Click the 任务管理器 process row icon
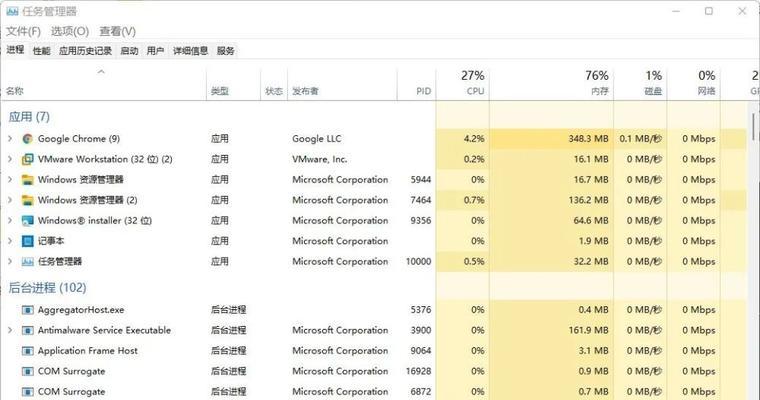Viewport: 760px width, 400px height. [x=28, y=262]
